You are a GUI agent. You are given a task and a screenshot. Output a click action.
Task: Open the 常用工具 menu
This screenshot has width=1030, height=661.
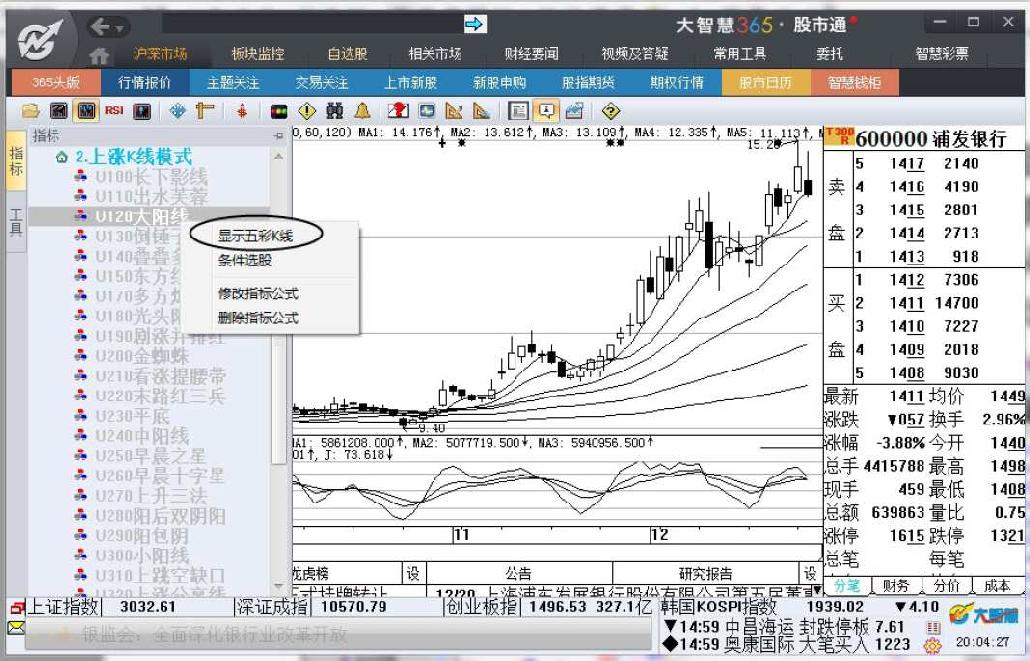(x=740, y=54)
